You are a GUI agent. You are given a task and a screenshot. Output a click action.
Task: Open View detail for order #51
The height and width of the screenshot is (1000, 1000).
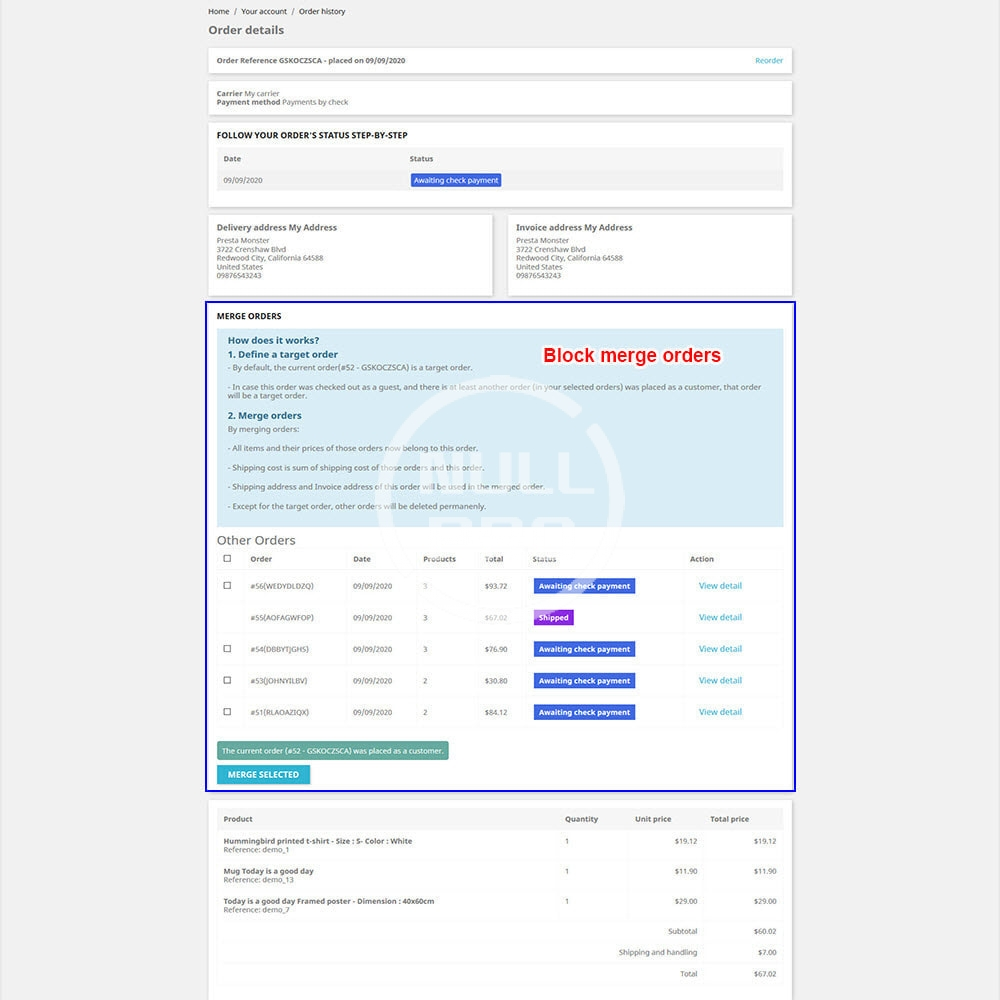[720, 712]
